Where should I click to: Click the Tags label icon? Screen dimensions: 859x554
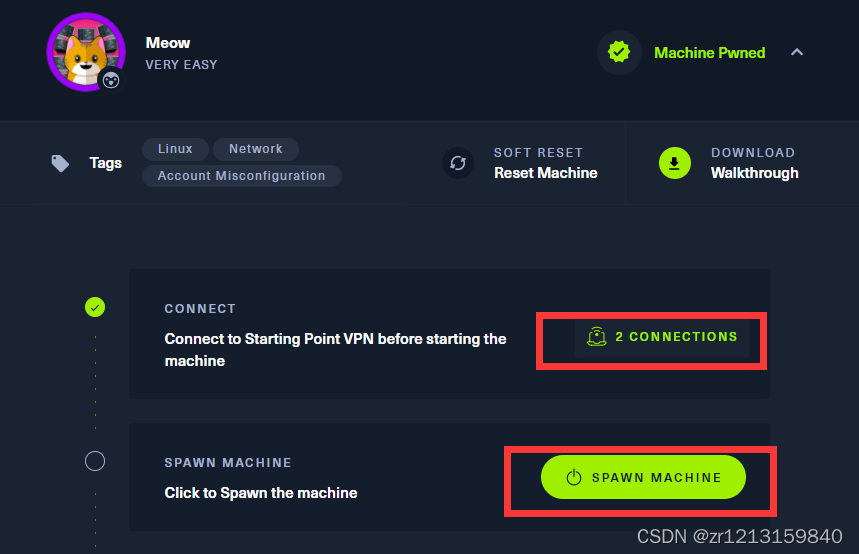point(60,163)
